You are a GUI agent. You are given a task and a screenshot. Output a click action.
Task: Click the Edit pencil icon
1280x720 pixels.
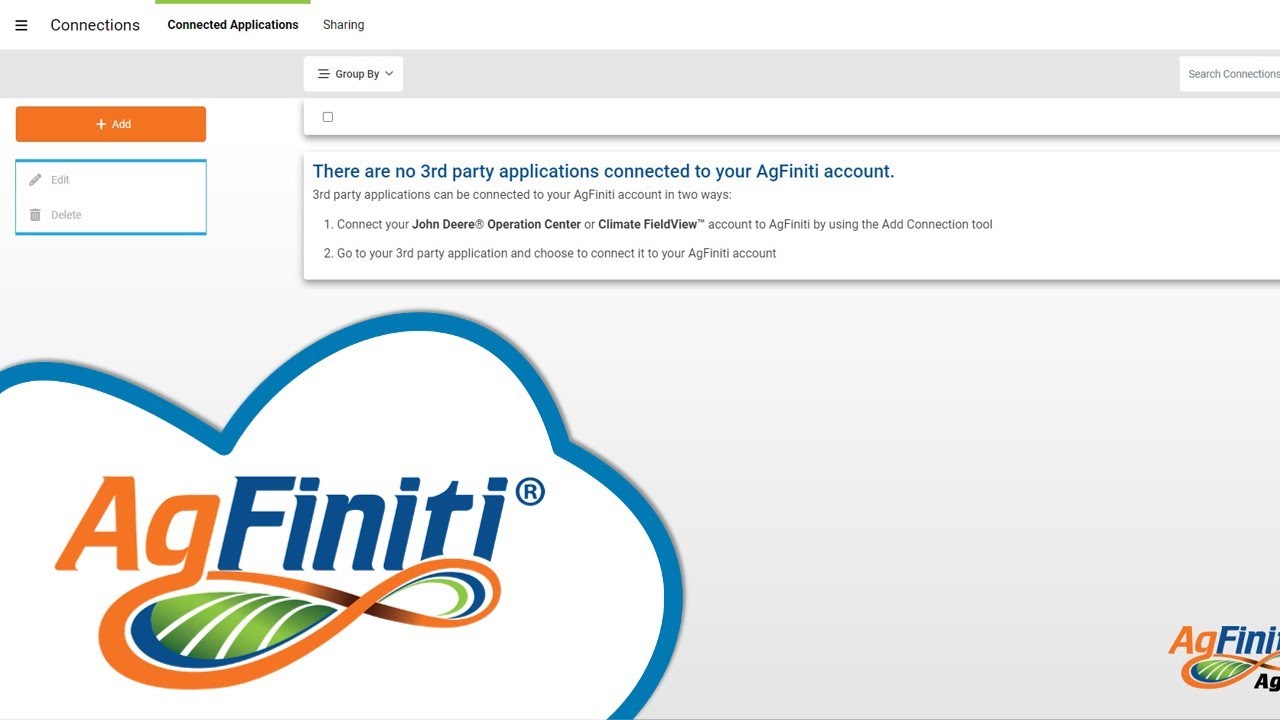pos(36,180)
